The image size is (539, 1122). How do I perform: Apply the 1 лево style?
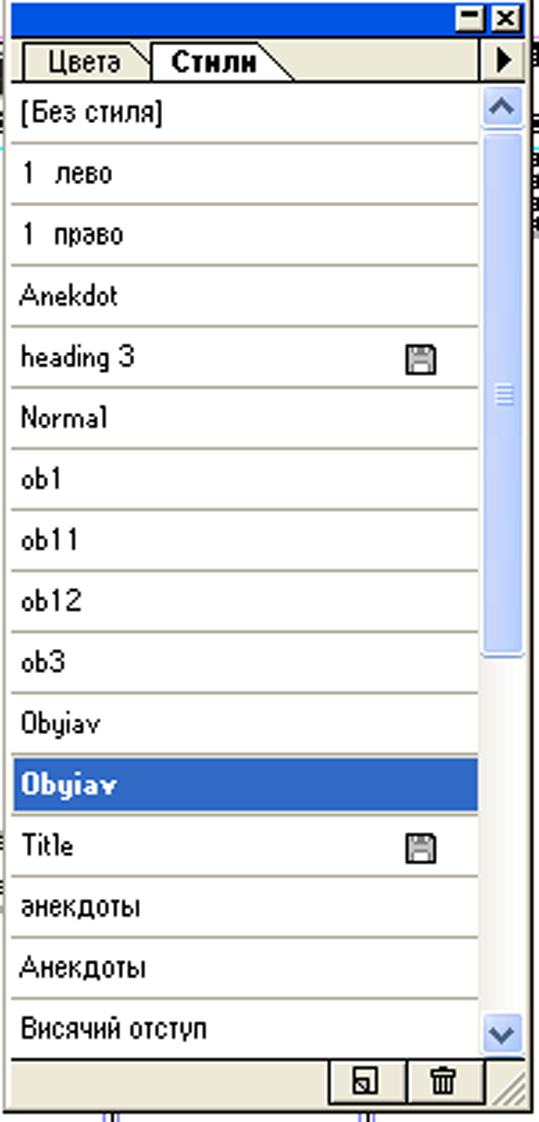tap(245, 174)
